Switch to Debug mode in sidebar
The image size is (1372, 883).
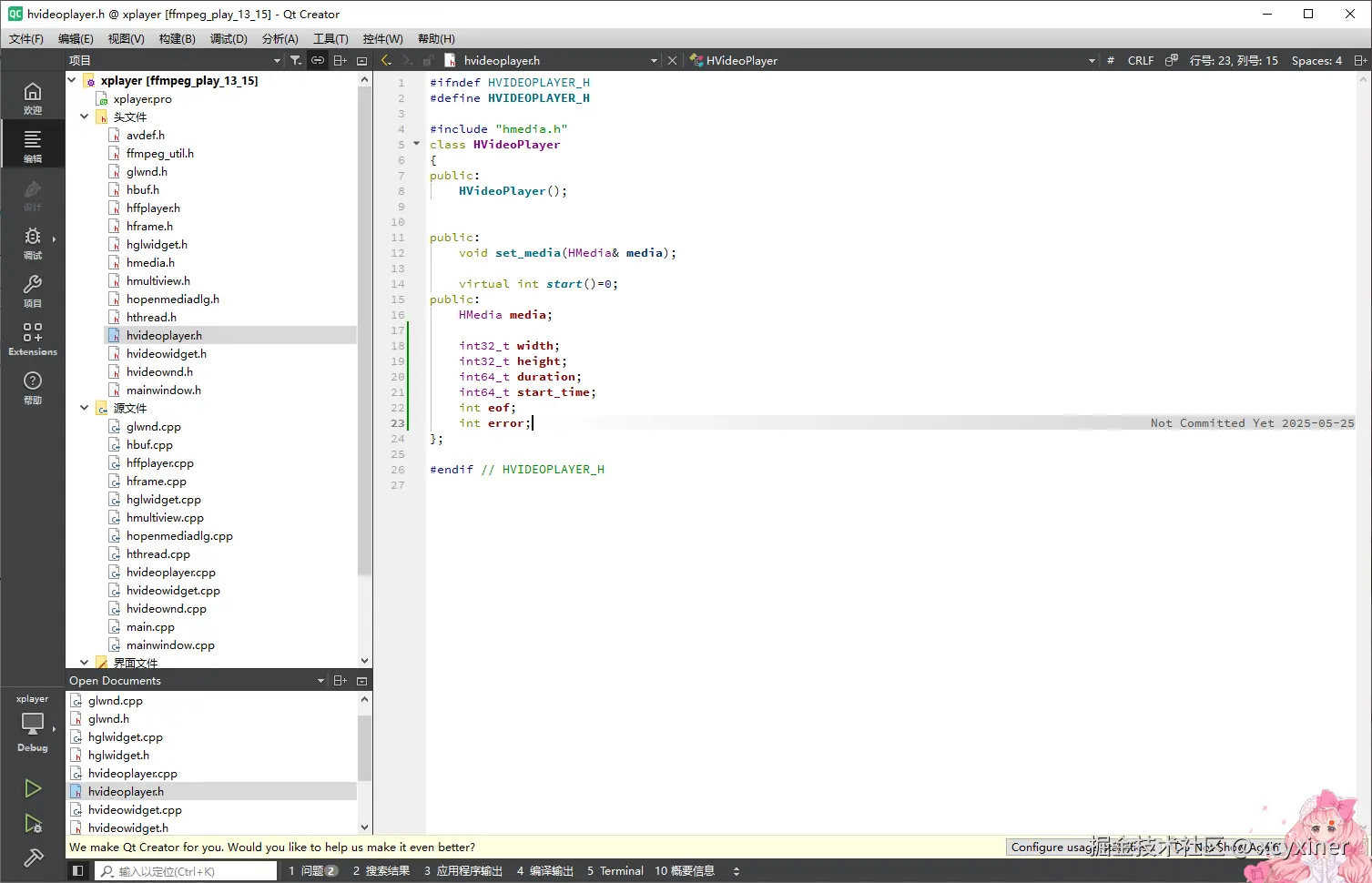tap(33, 242)
